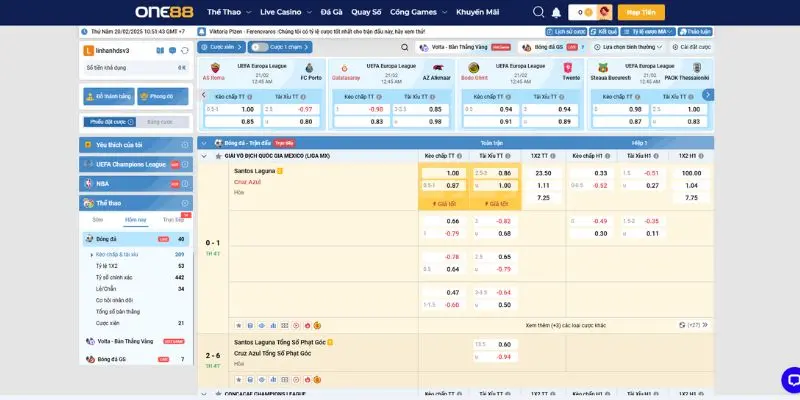
Task: Open Khuyến Mãi menu item
Action: (x=478, y=12)
